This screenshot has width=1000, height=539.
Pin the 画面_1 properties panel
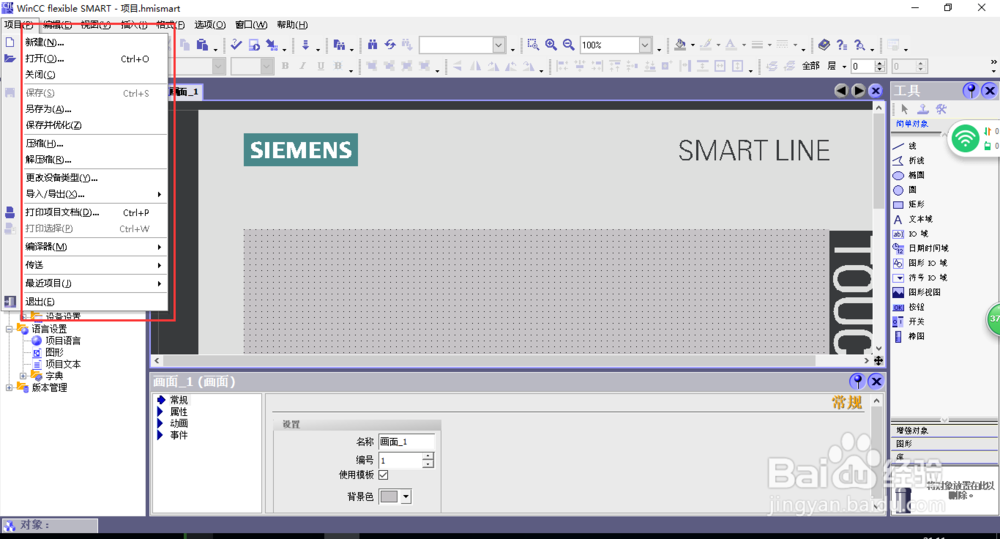click(857, 381)
